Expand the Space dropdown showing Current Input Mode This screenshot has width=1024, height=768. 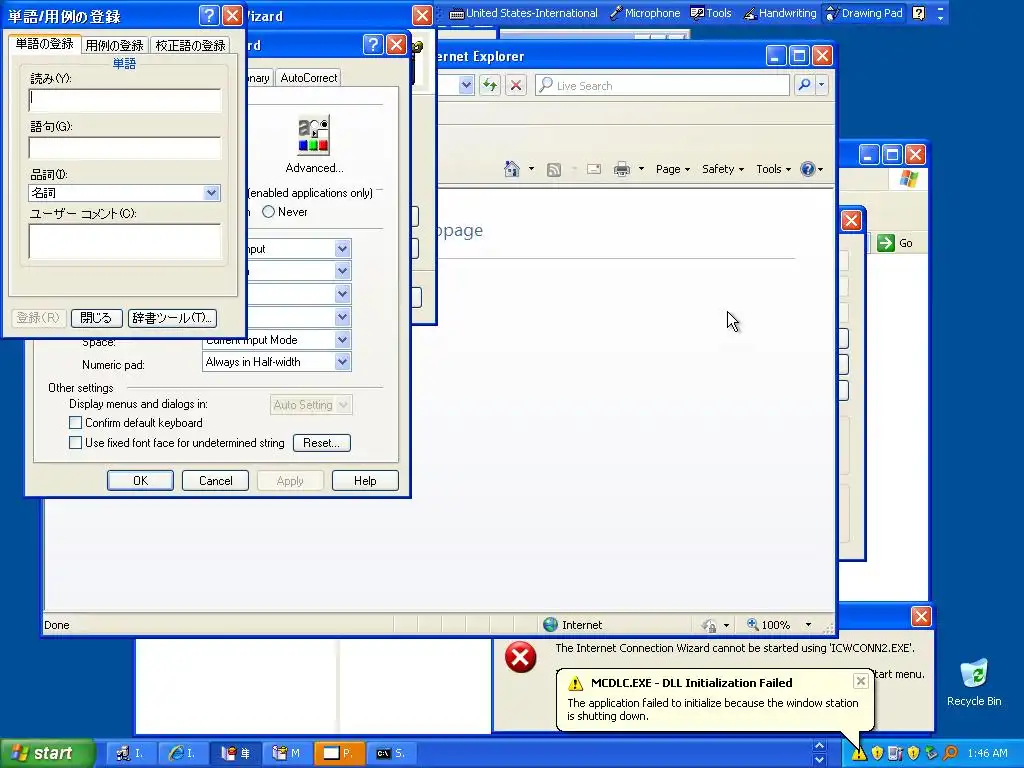(x=342, y=340)
